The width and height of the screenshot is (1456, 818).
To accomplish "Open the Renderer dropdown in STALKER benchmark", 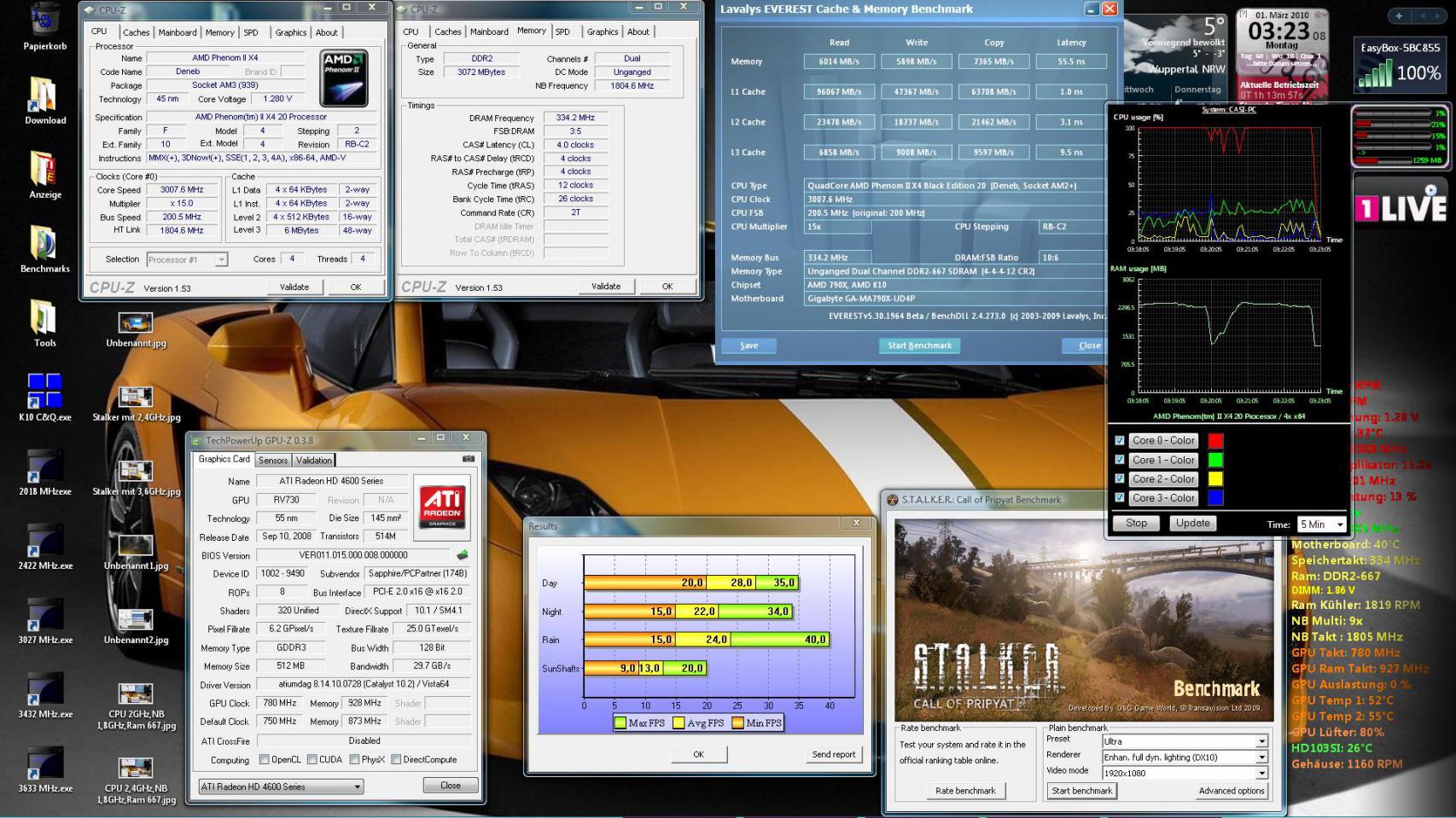I will 1185,757.
